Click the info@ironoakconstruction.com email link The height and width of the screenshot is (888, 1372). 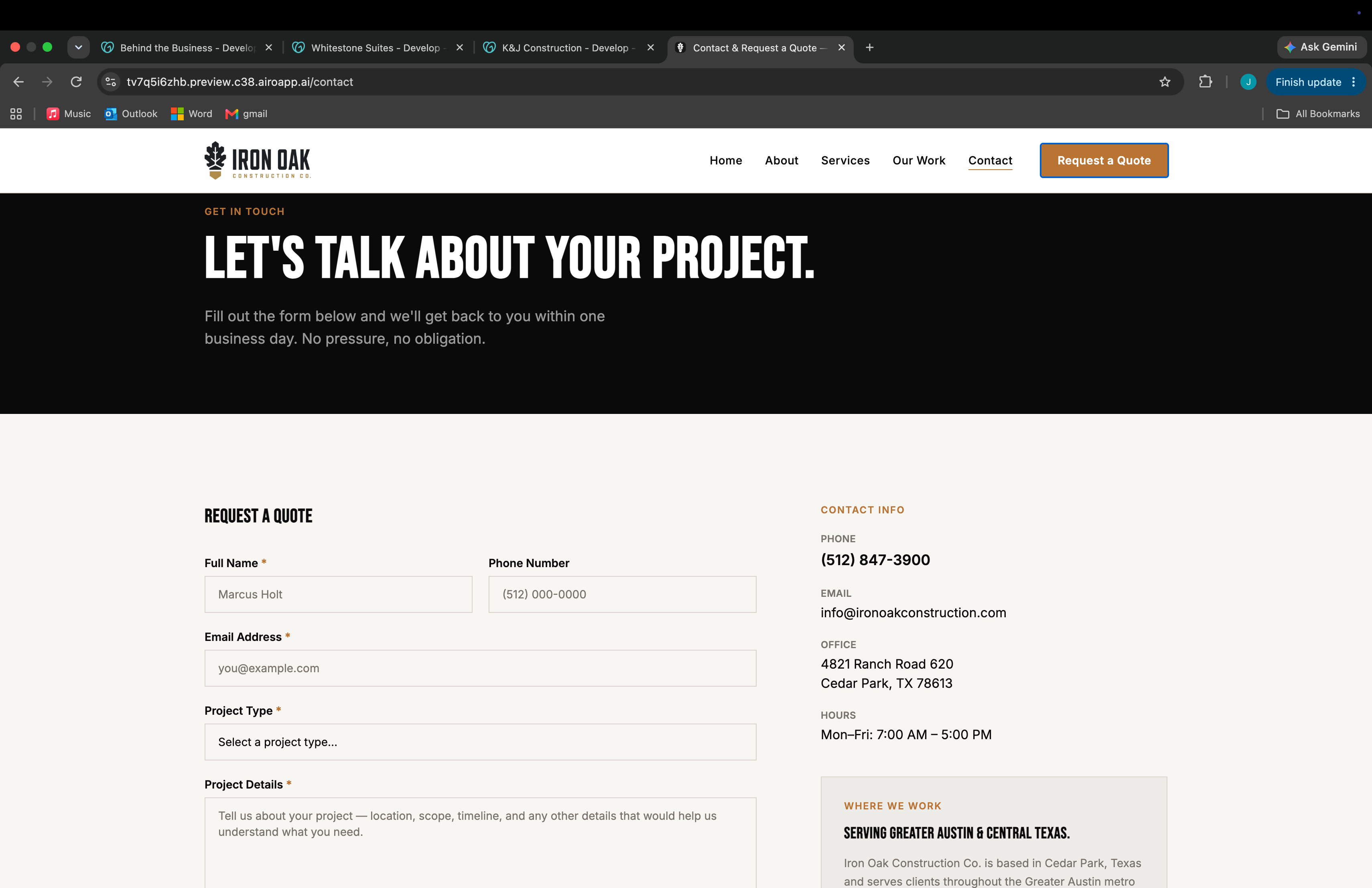point(913,612)
